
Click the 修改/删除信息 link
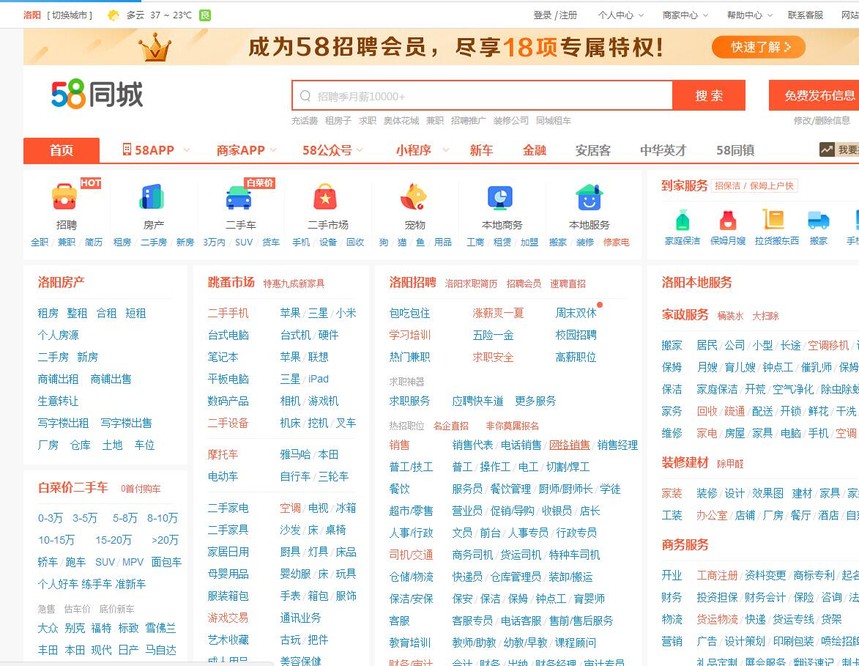[822, 120]
